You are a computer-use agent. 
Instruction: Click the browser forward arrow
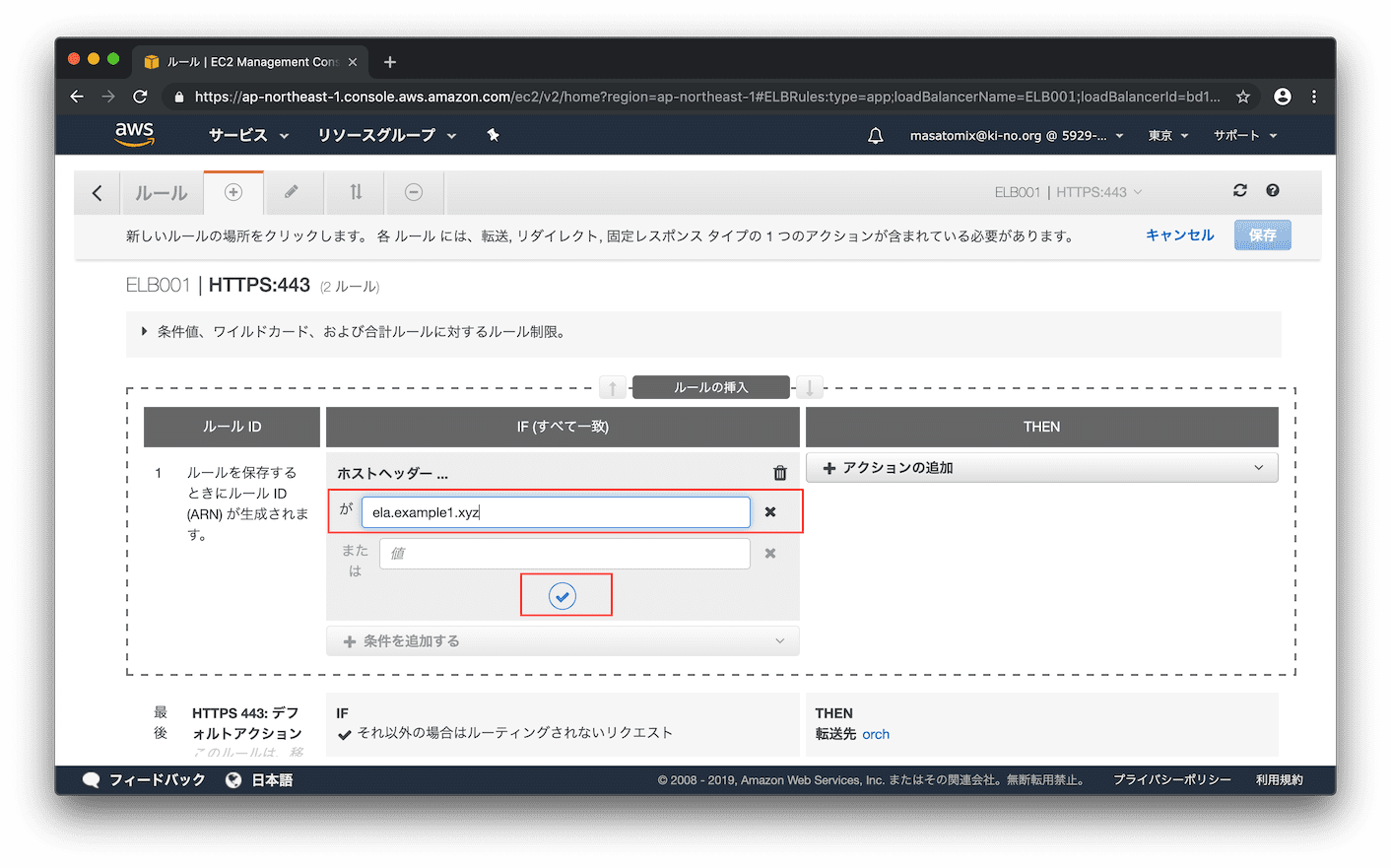[x=108, y=97]
